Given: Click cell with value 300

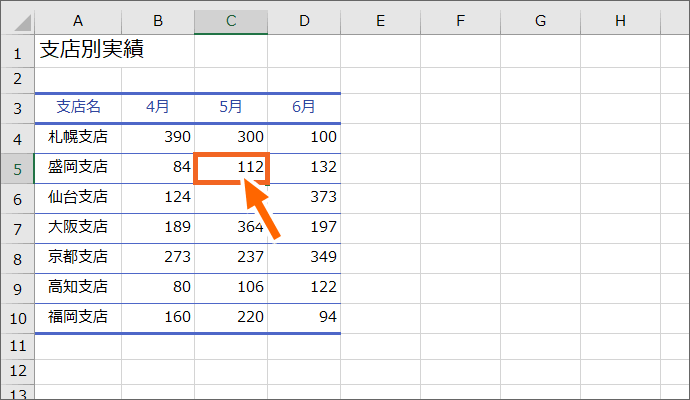Looking at the screenshot, I should (231, 139).
